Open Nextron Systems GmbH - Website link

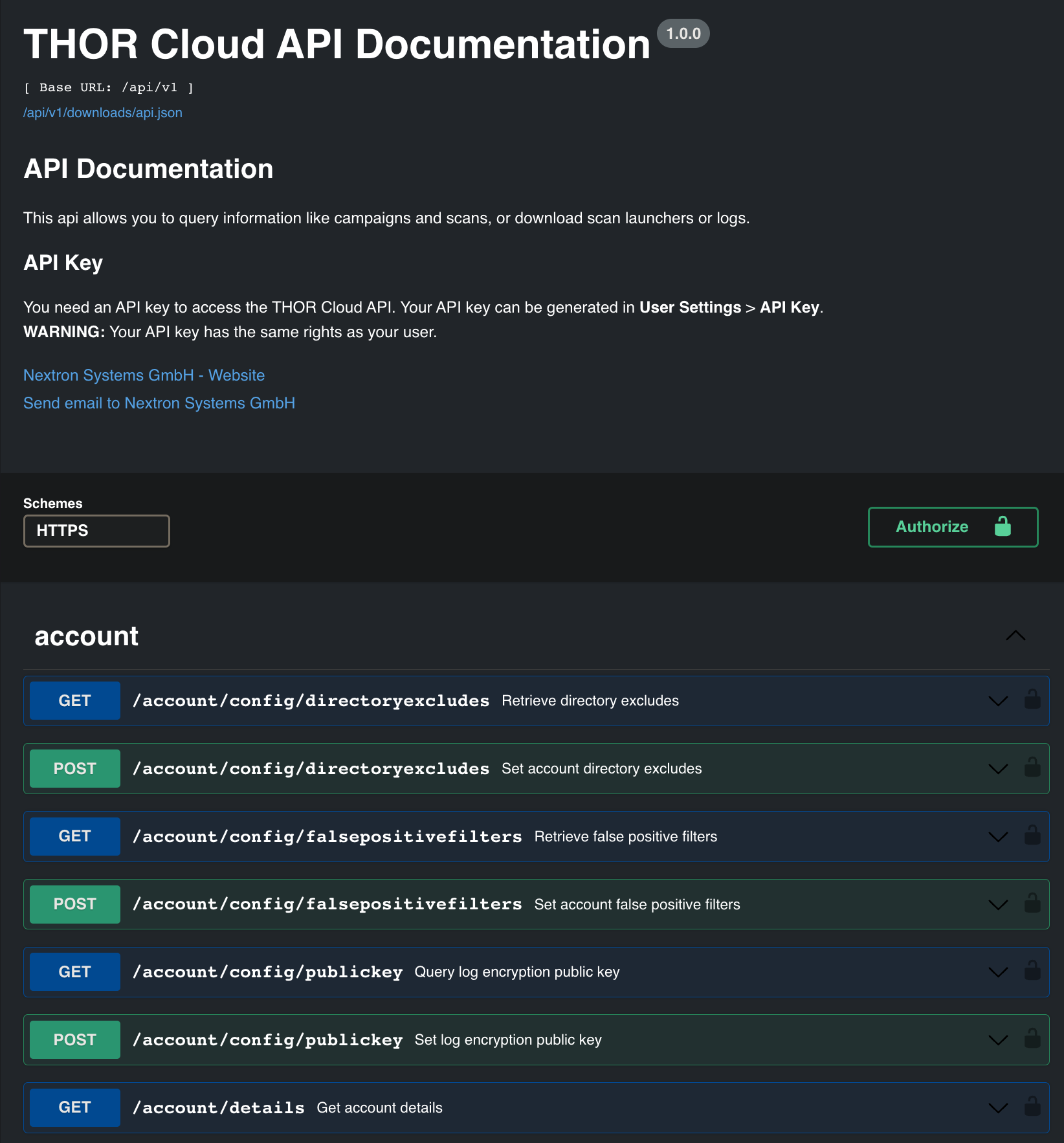(144, 375)
